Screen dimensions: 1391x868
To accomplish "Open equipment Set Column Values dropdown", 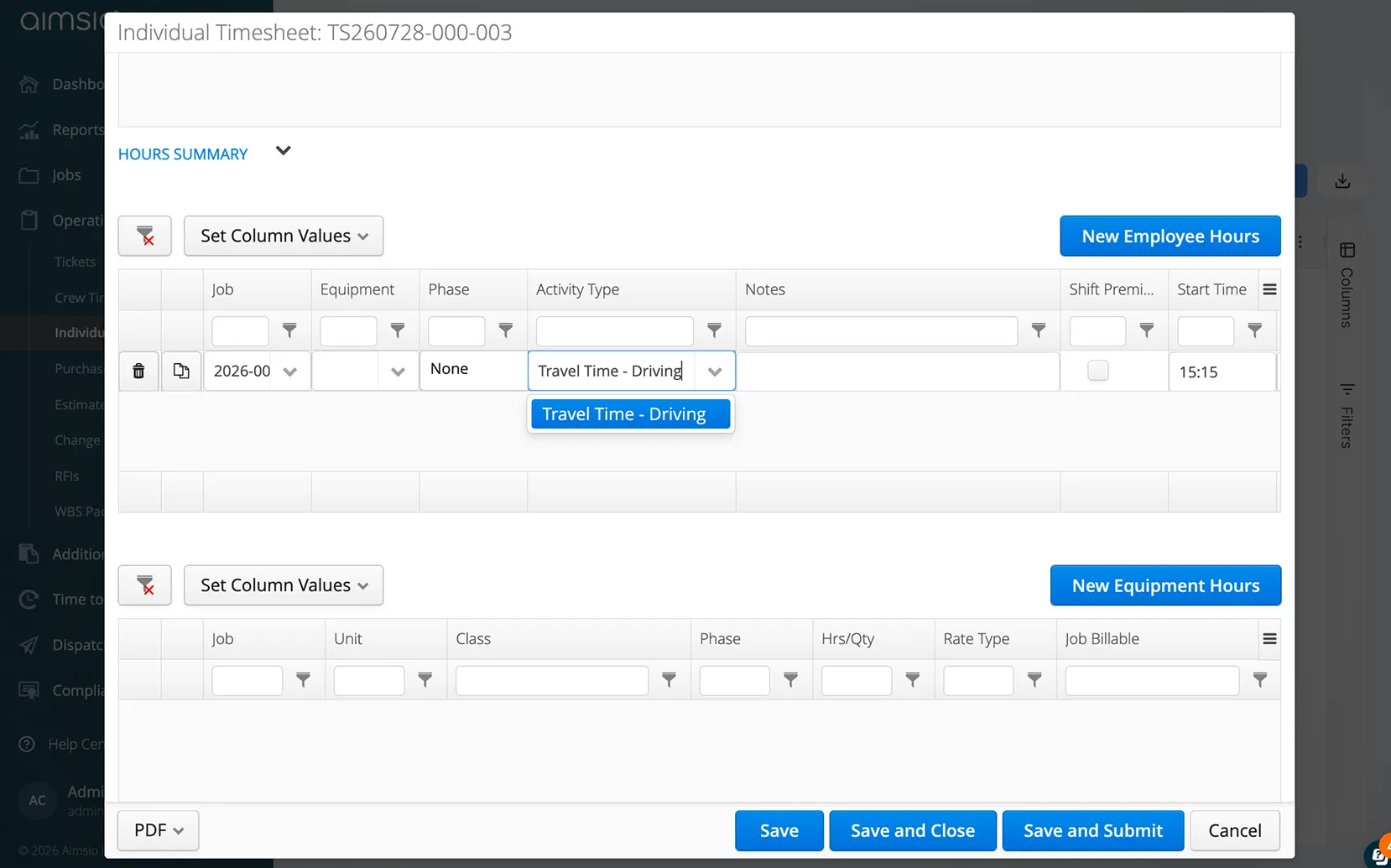I will tap(284, 585).
